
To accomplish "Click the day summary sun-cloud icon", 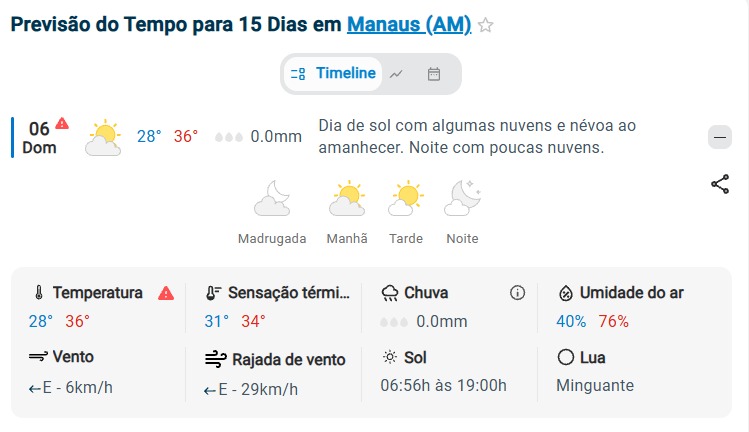I will pos(103,138).
